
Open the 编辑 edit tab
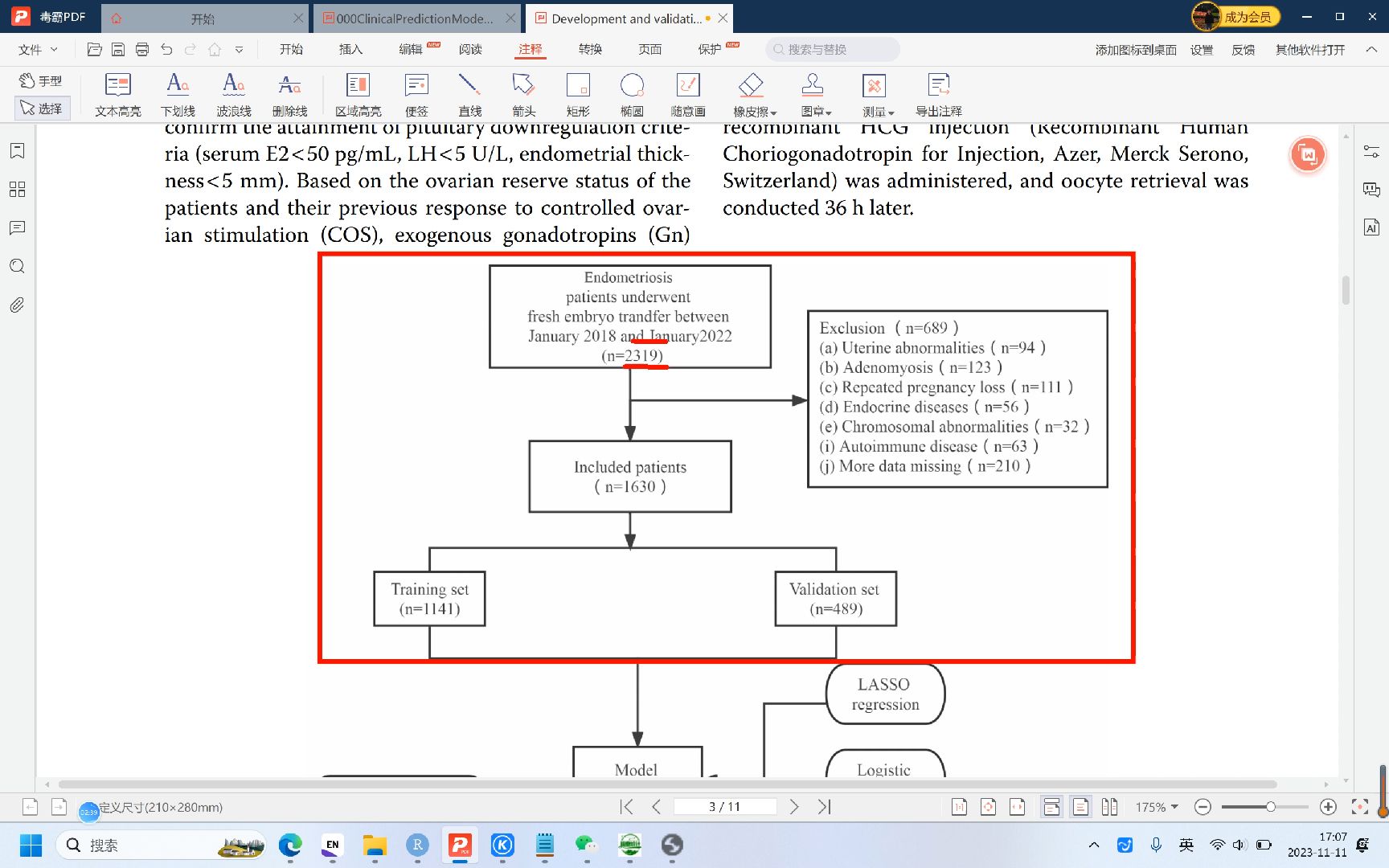(x=411, y=49)
